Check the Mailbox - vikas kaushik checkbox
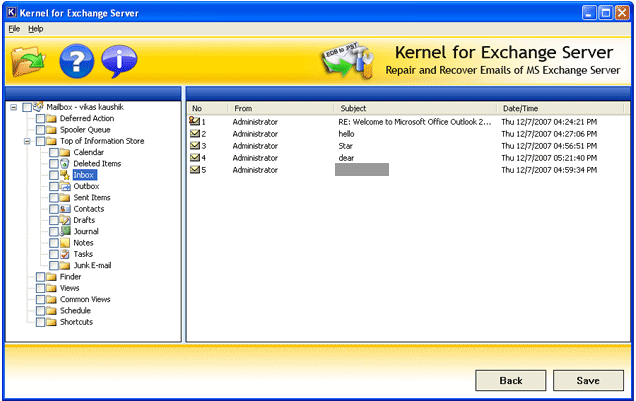Screen dimensions: 636x401 (x=27, y=107)
